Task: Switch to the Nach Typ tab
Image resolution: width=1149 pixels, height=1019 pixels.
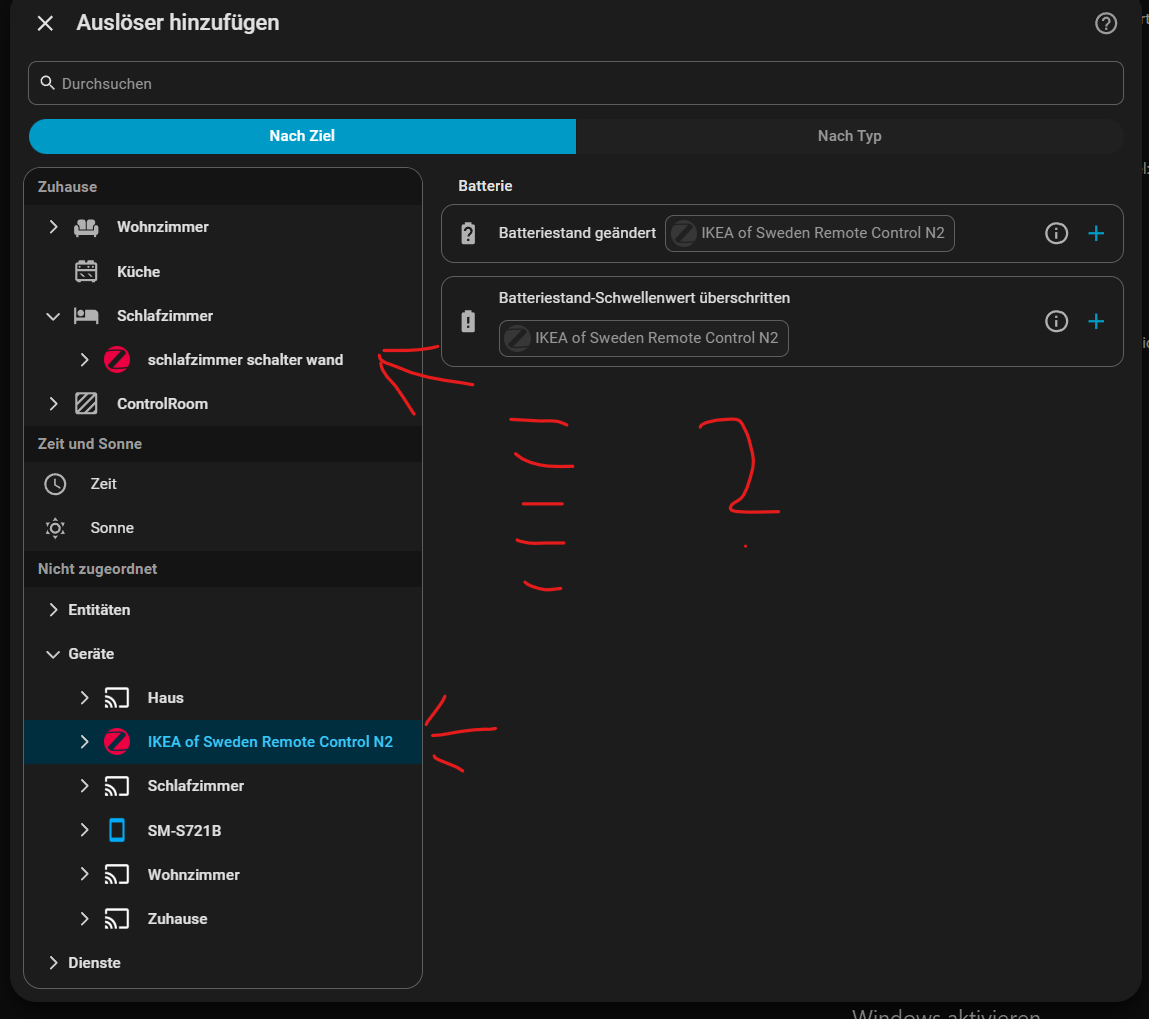Action: (849, 136)
